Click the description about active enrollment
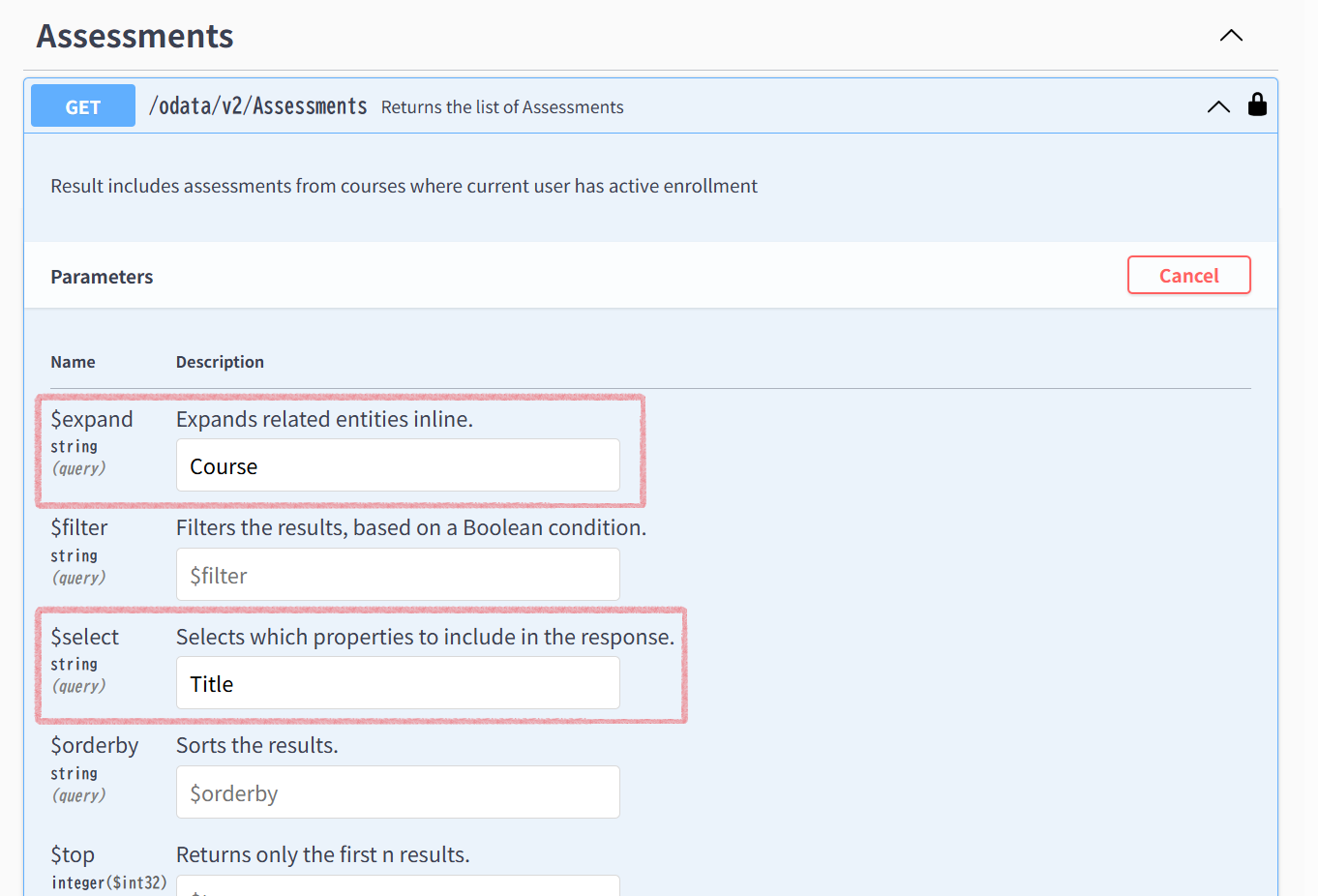The height and width of the screenshot is (896, 1318). (404, 186)
